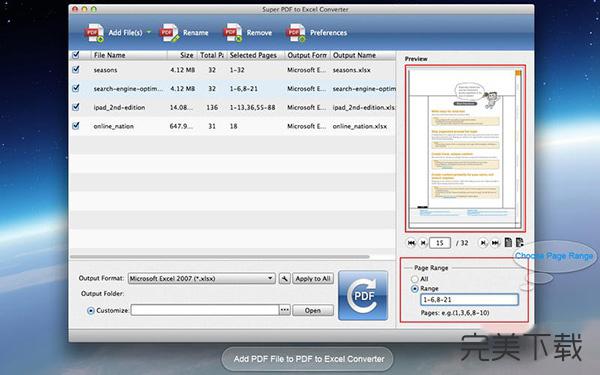Go to the first preview page

pos(411,243)
